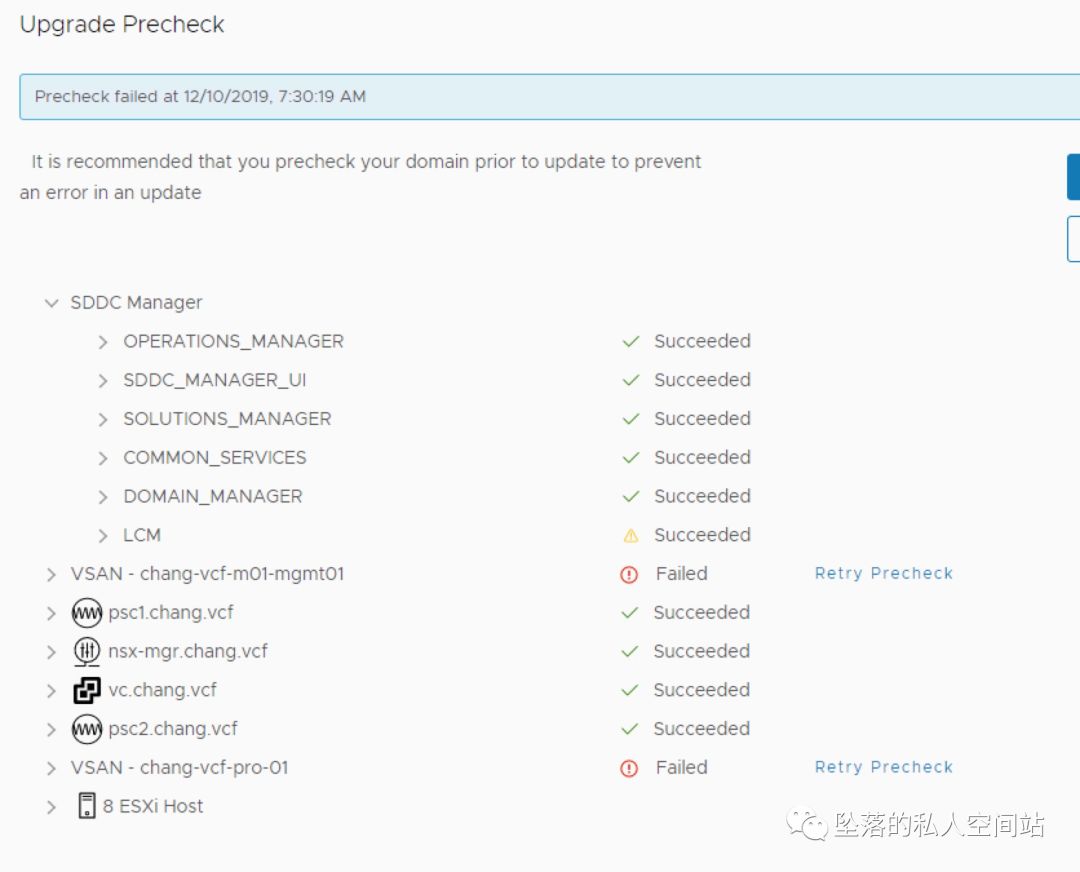Retry Precheck for VSAN chang-vcf-m01-mgmt01
Image resolution: width=1080 pixels, height=872 pixels.
tap(883, 573)
